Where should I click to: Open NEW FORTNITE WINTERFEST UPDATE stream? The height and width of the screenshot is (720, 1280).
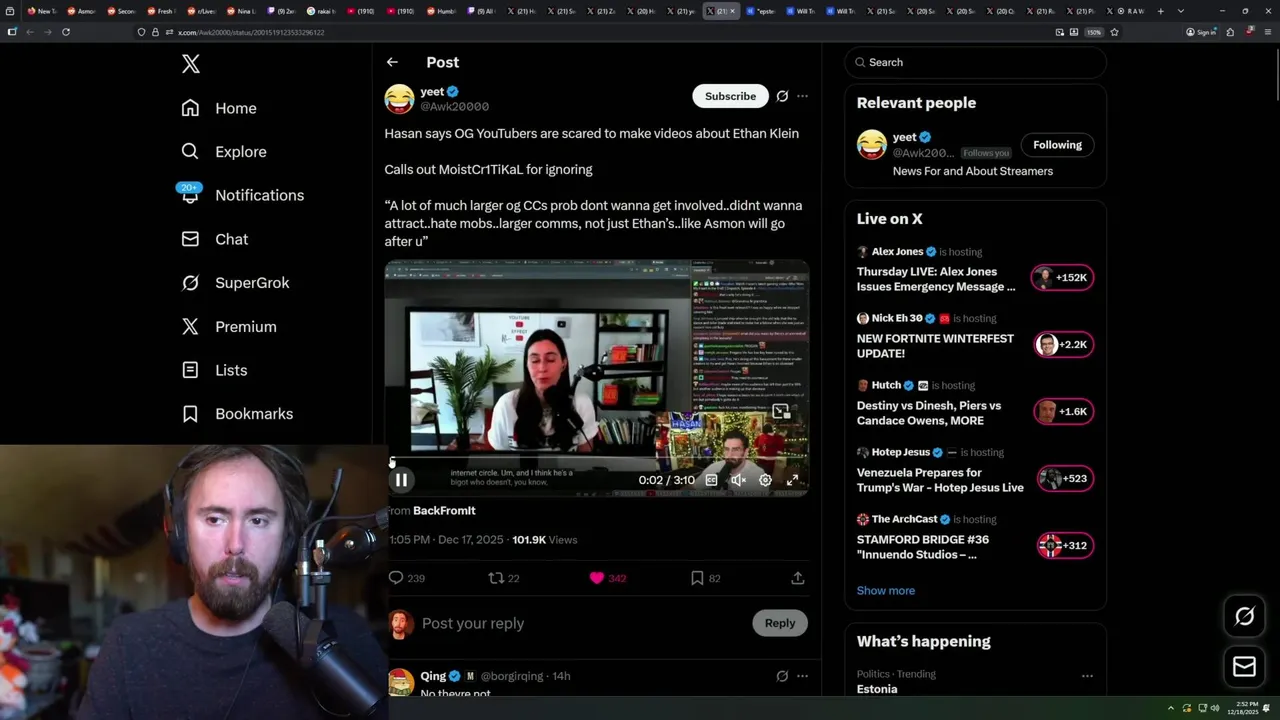(x=935, y=346)
